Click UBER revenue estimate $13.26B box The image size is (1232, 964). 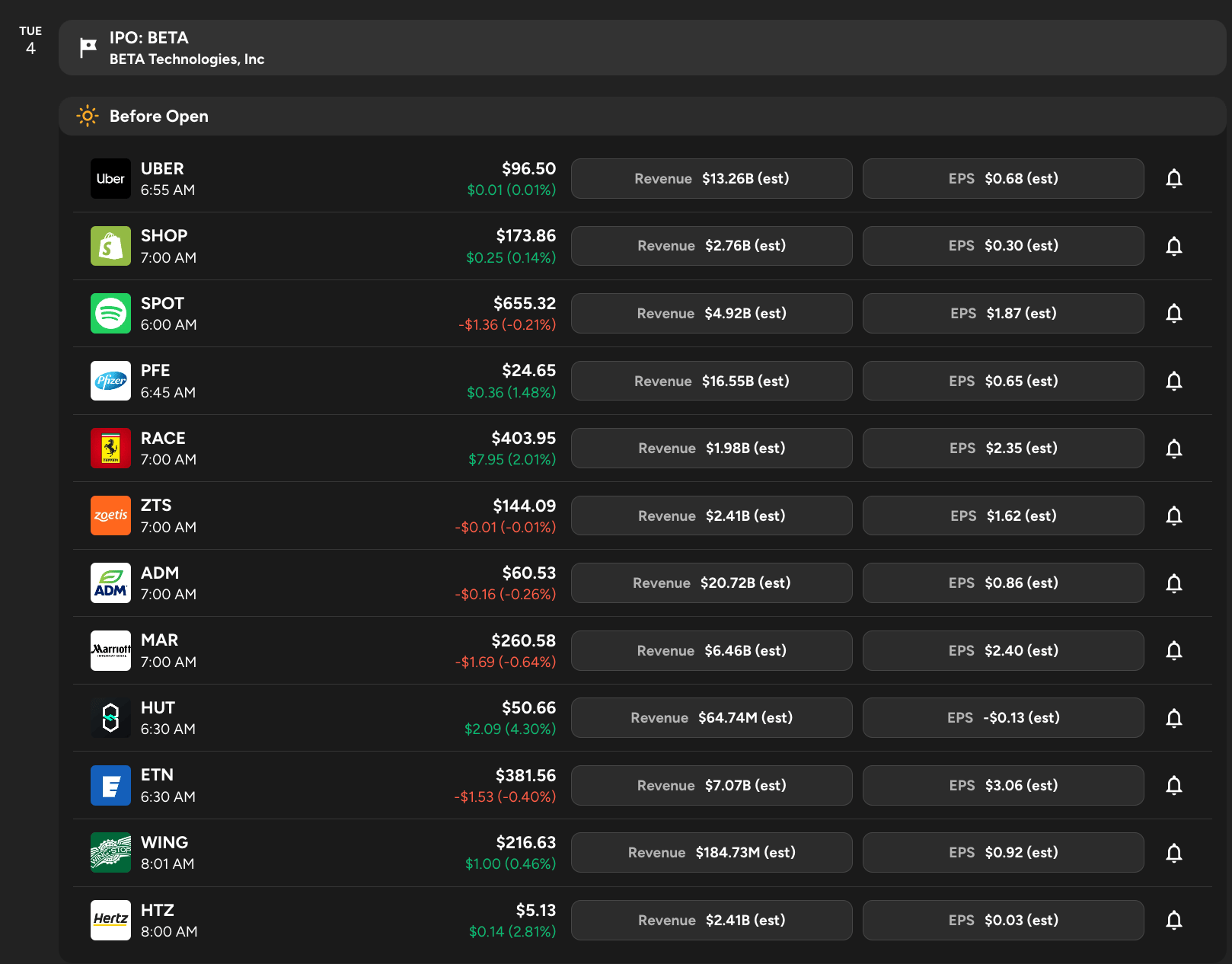[711, 179]
